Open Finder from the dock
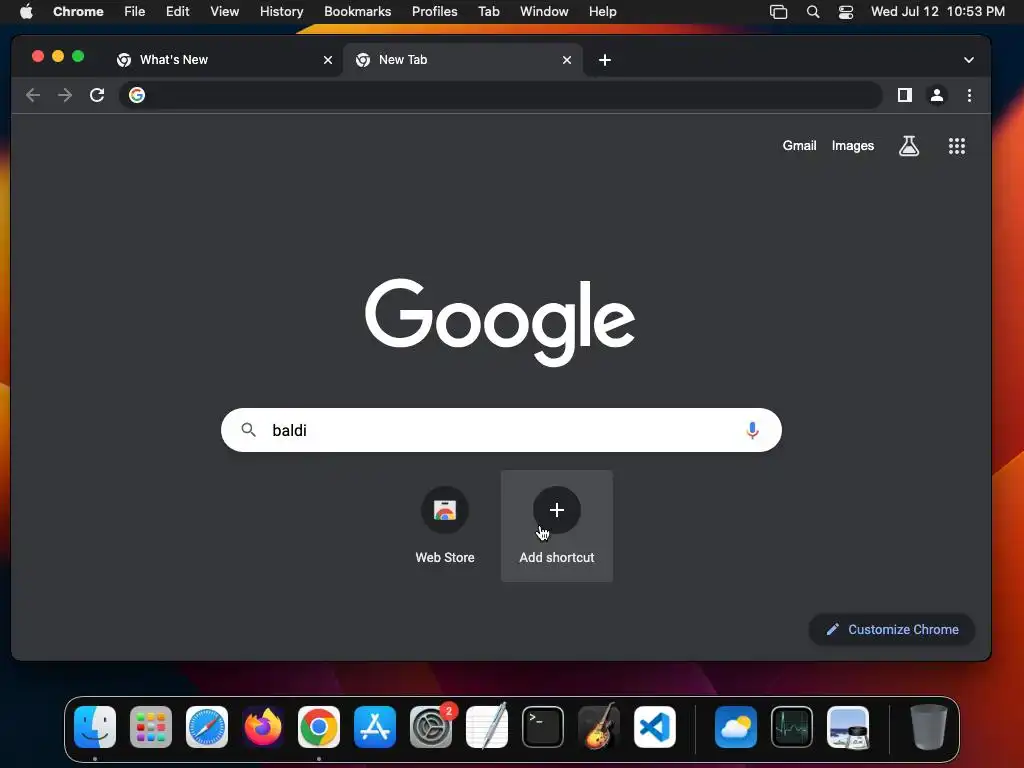Screen dimensions: 1024x768 pyautogui.click(x=95, y=727)
